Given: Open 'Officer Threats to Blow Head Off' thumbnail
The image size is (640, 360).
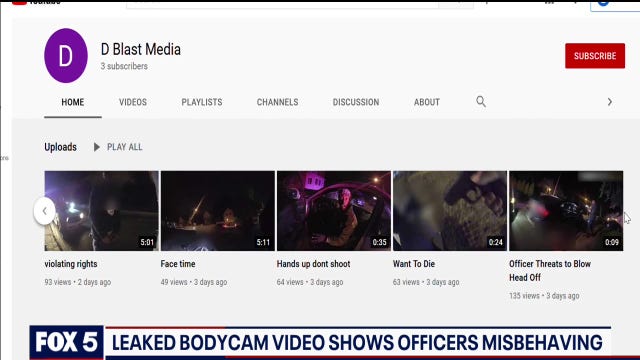Looking at the screenshot, I should point(566,211).
